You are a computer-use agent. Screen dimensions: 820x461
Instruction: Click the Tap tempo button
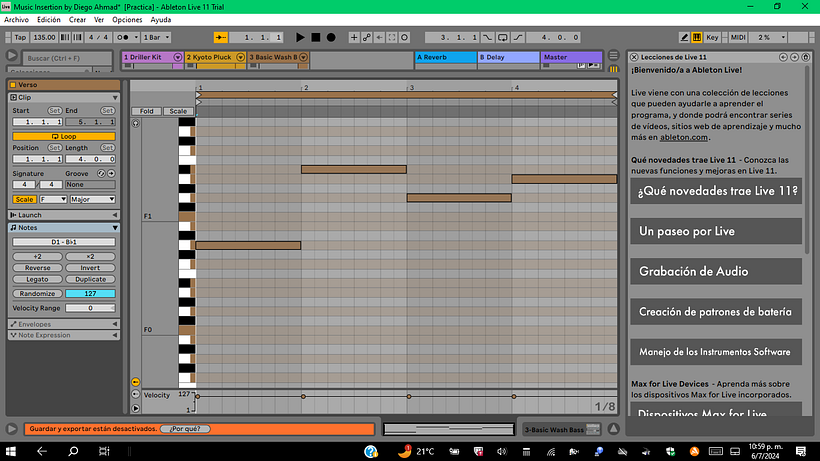click(x=20, y=37)
